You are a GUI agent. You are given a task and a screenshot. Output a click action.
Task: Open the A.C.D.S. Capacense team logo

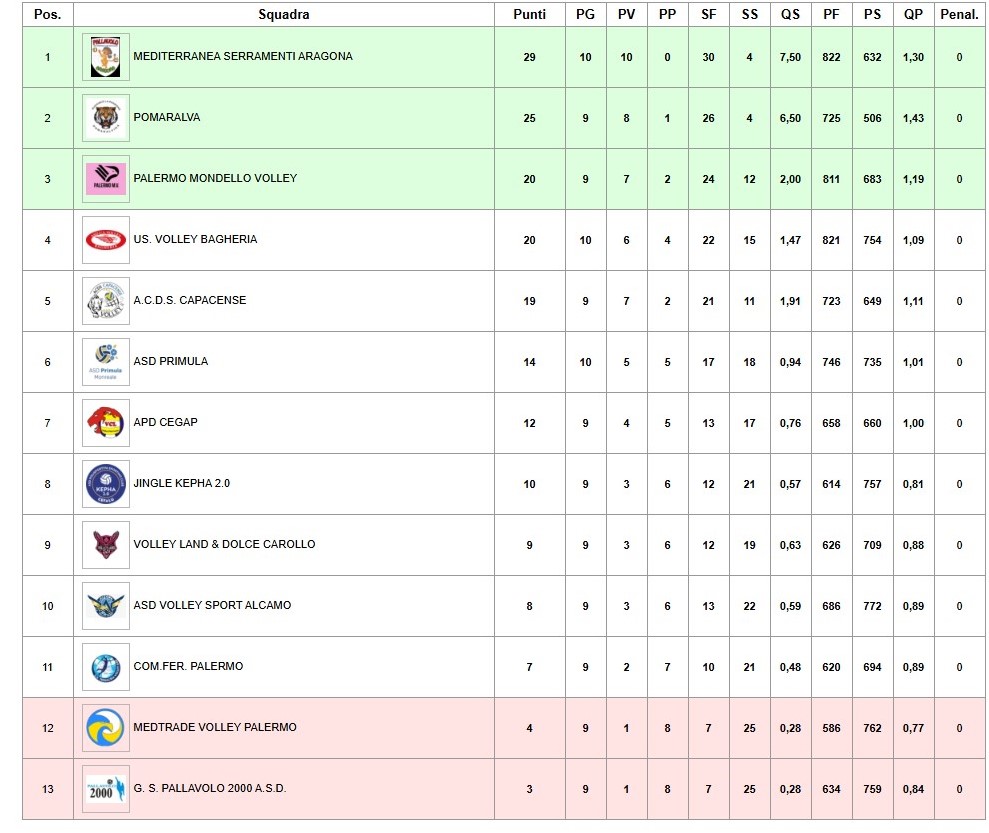pos(105,301)
